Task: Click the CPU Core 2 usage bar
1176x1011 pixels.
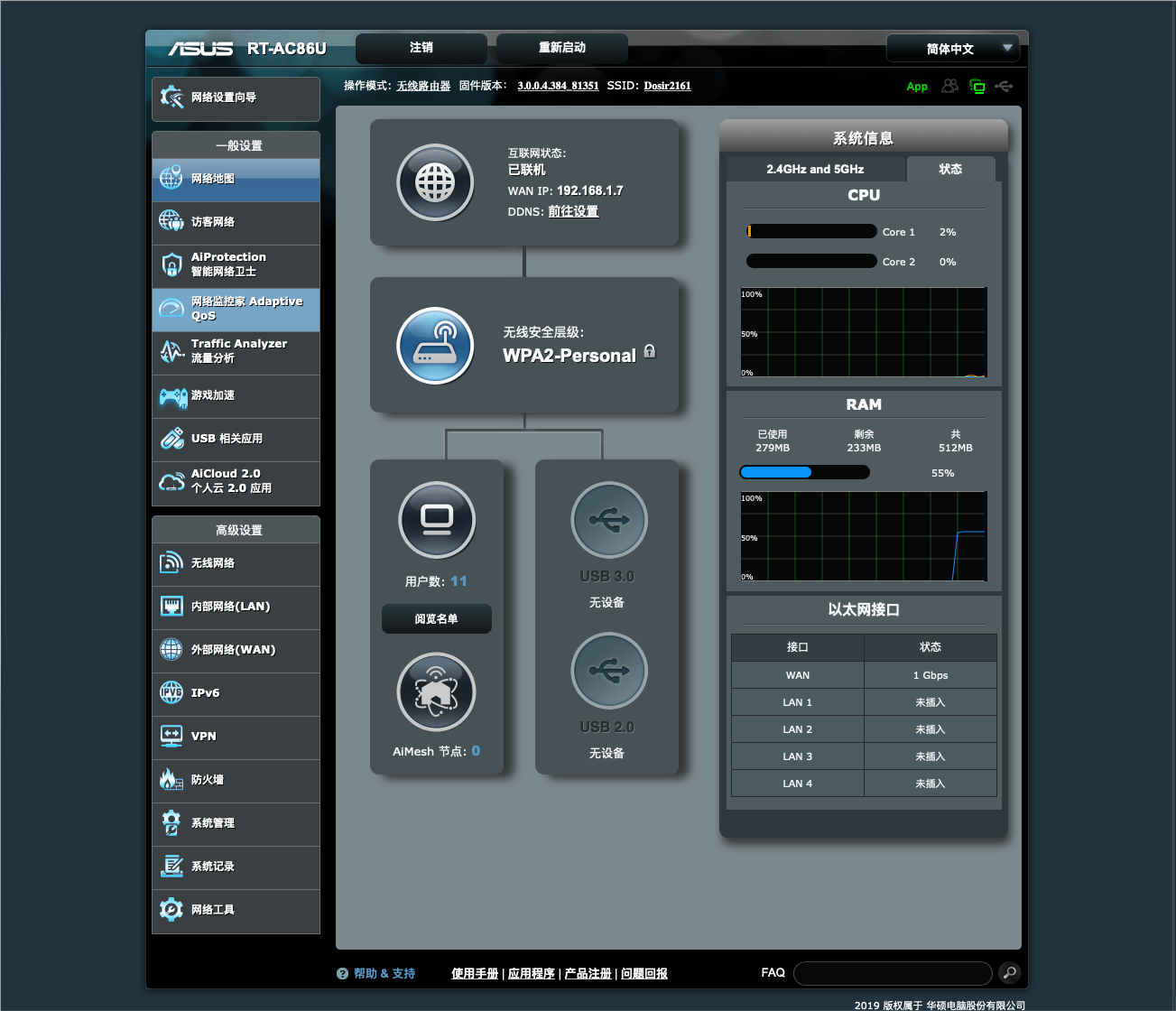Action: tap(811, 261)
